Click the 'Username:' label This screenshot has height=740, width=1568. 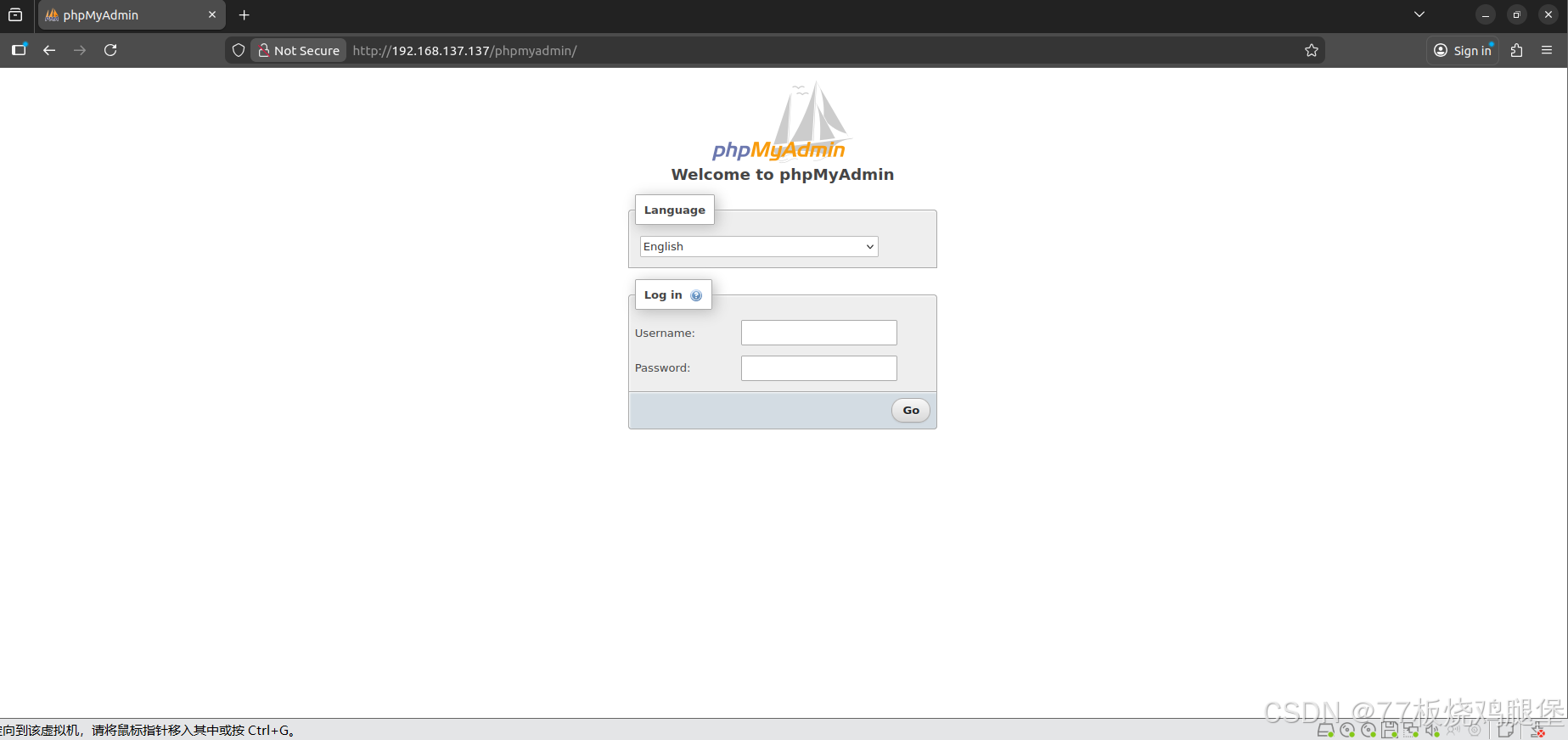[665, 333]
